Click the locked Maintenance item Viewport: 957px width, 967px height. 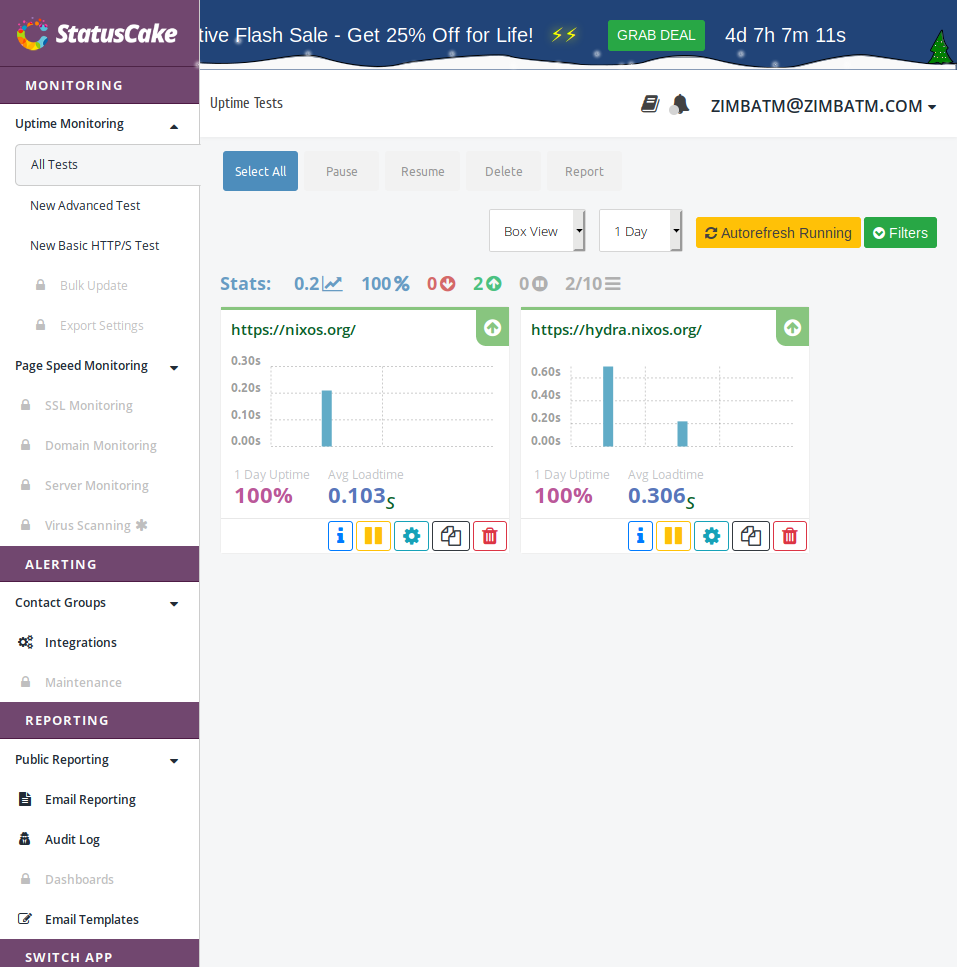click(71, 683)
